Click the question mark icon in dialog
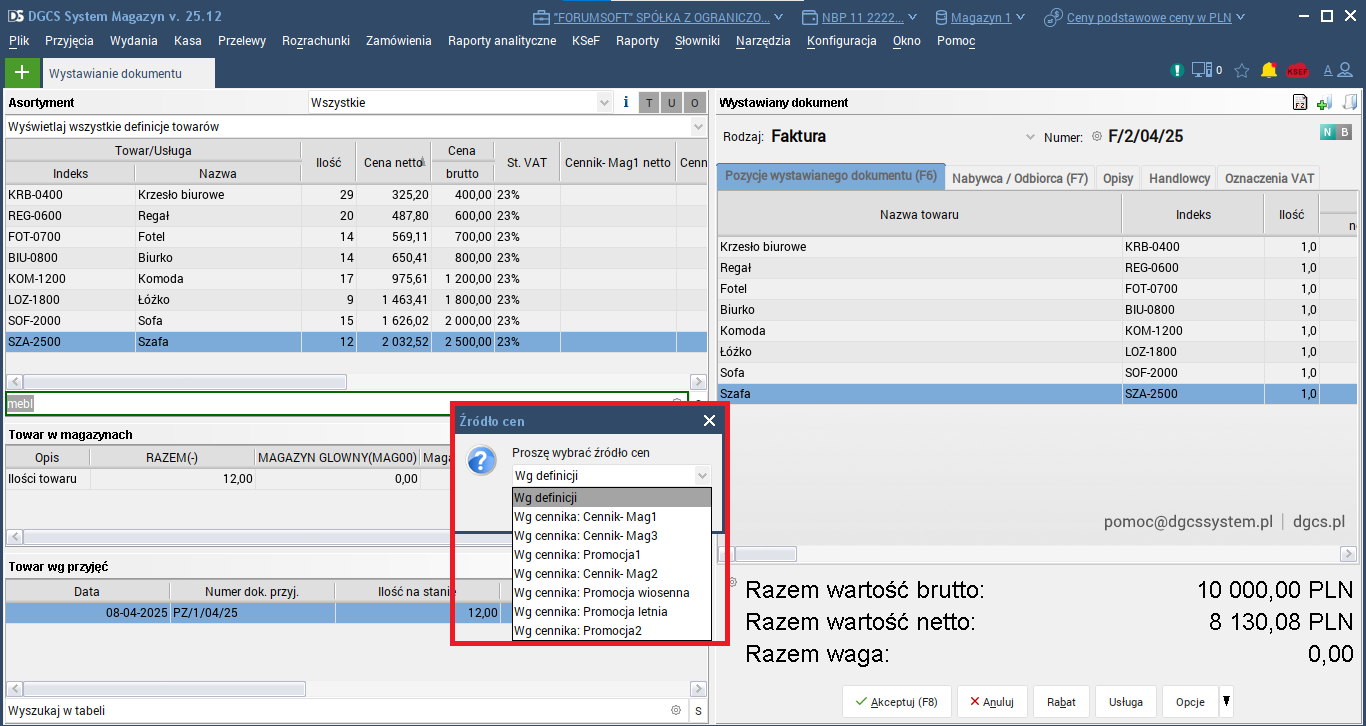 (483, 461)
